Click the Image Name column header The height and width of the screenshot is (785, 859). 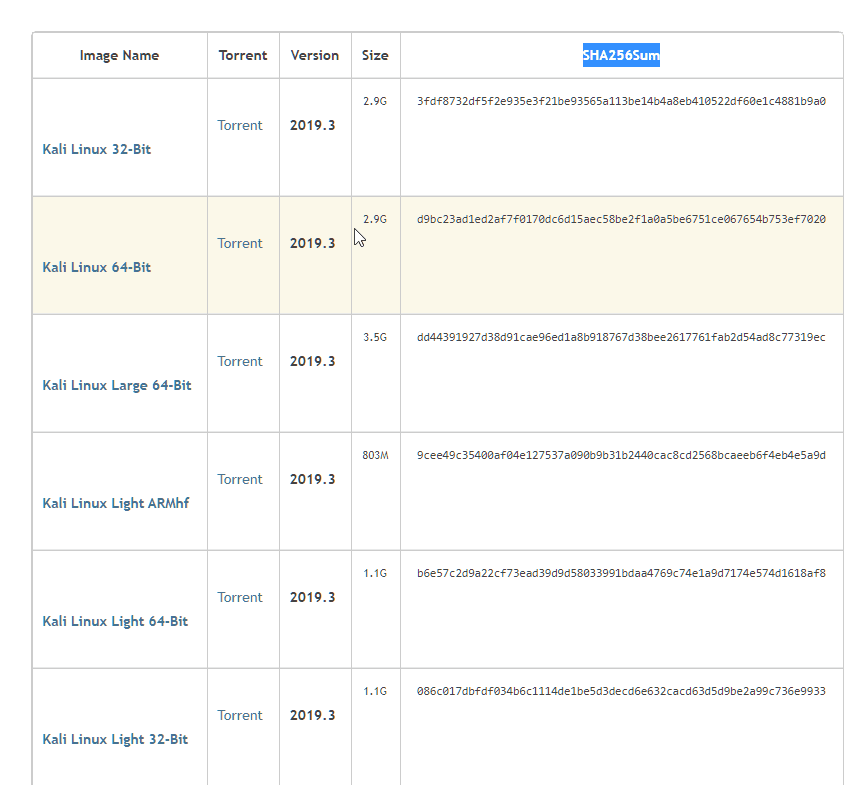coord(119,55)
